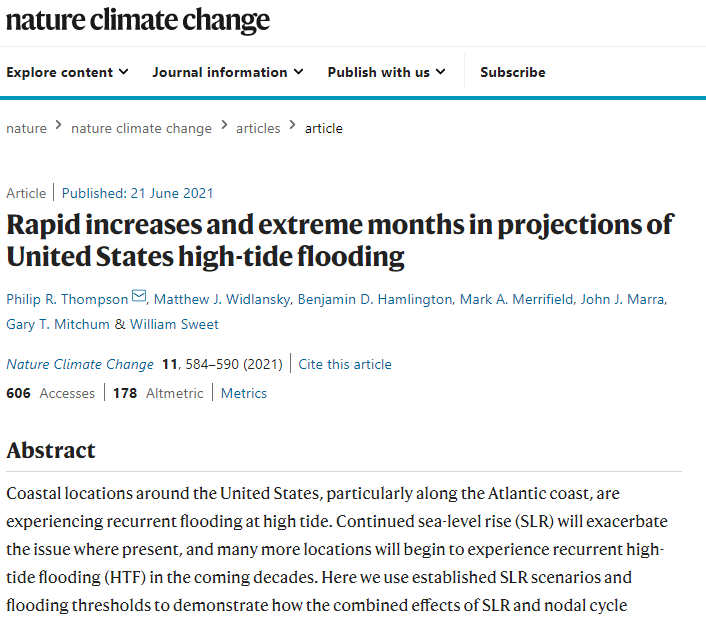The image size is (706, 621).
Task: Click the Subscribe menu item
Action: (x=513, y=72)
